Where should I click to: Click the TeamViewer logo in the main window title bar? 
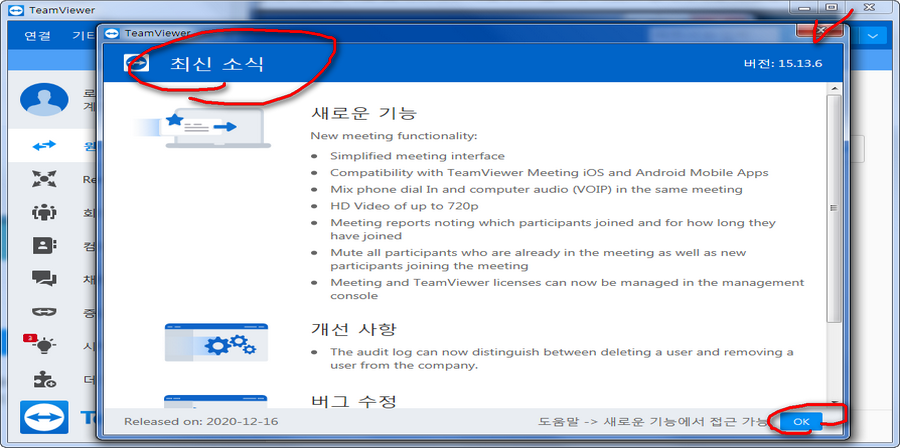(x=17, y=10)
